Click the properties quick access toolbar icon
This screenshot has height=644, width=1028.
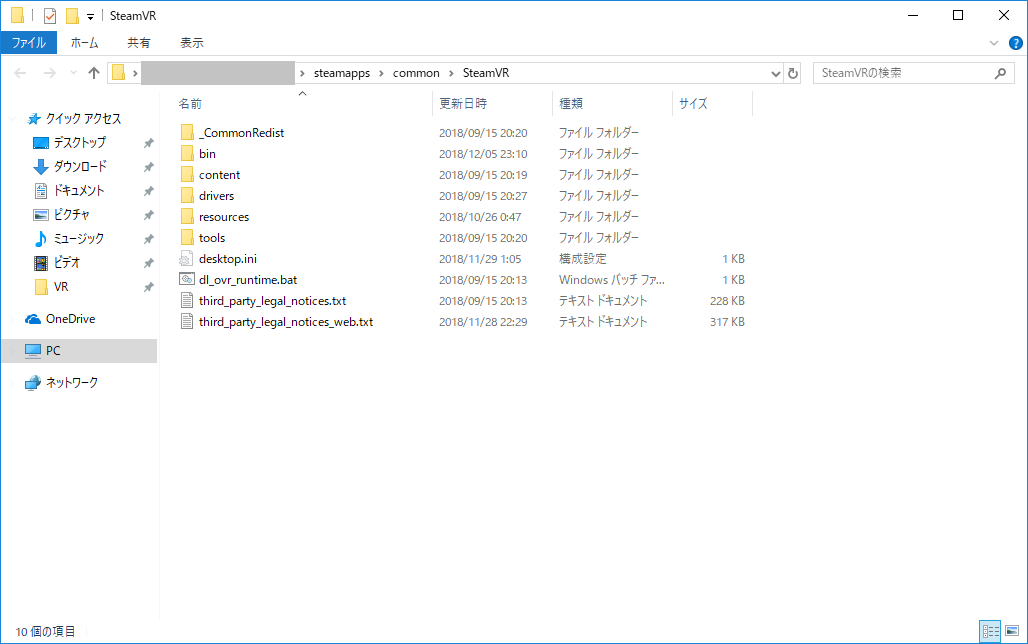50,16
